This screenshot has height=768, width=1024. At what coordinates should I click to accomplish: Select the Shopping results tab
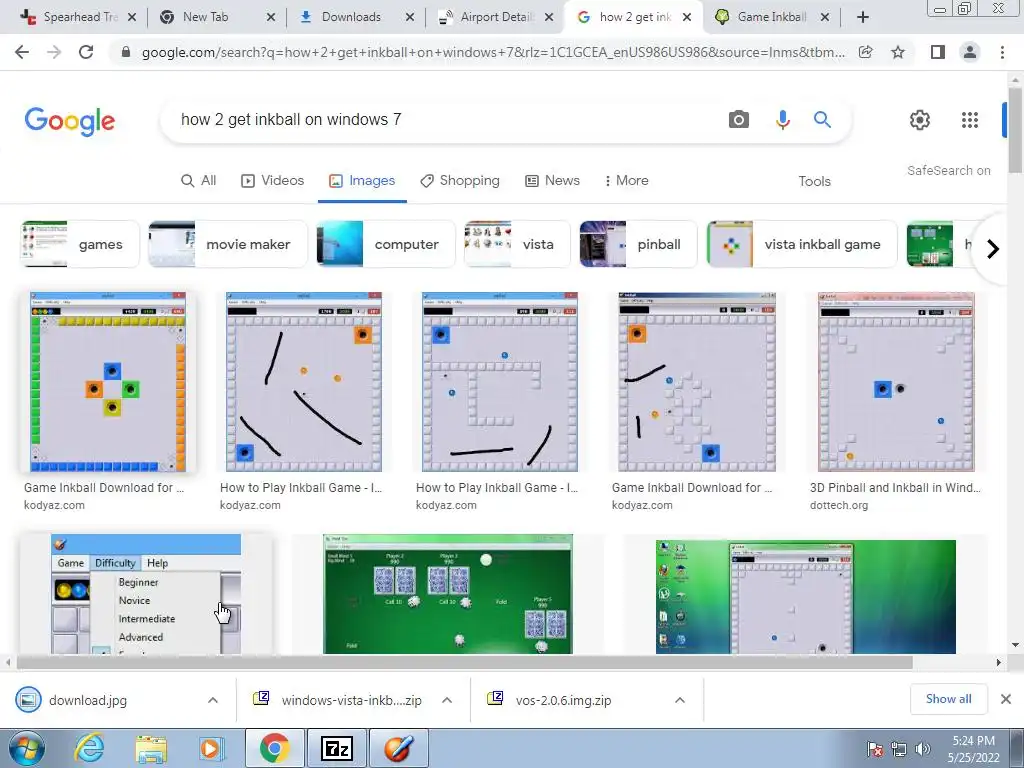coord(460,180)
